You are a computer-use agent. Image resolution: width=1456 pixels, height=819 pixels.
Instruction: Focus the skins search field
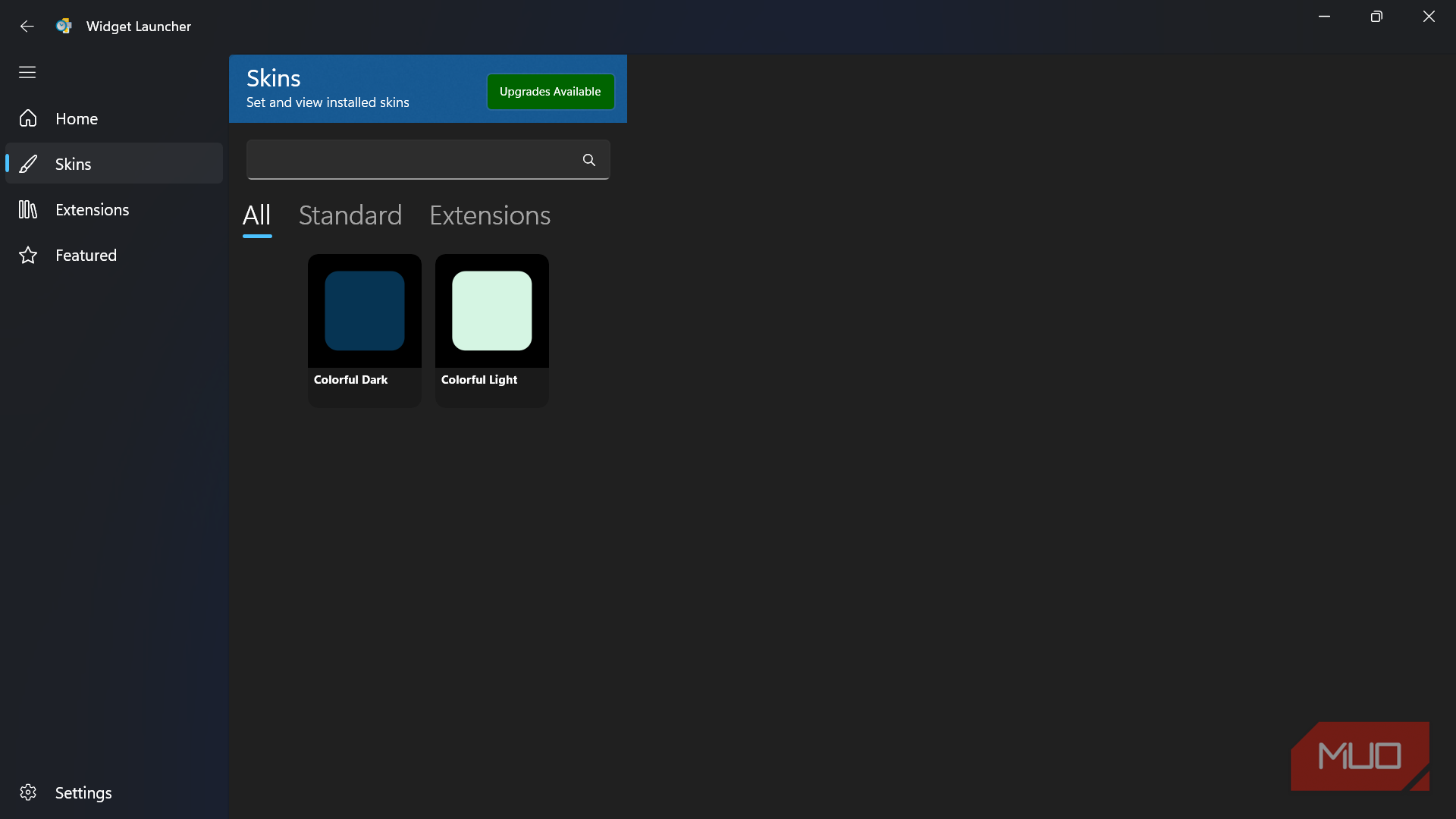coord(428,160)
